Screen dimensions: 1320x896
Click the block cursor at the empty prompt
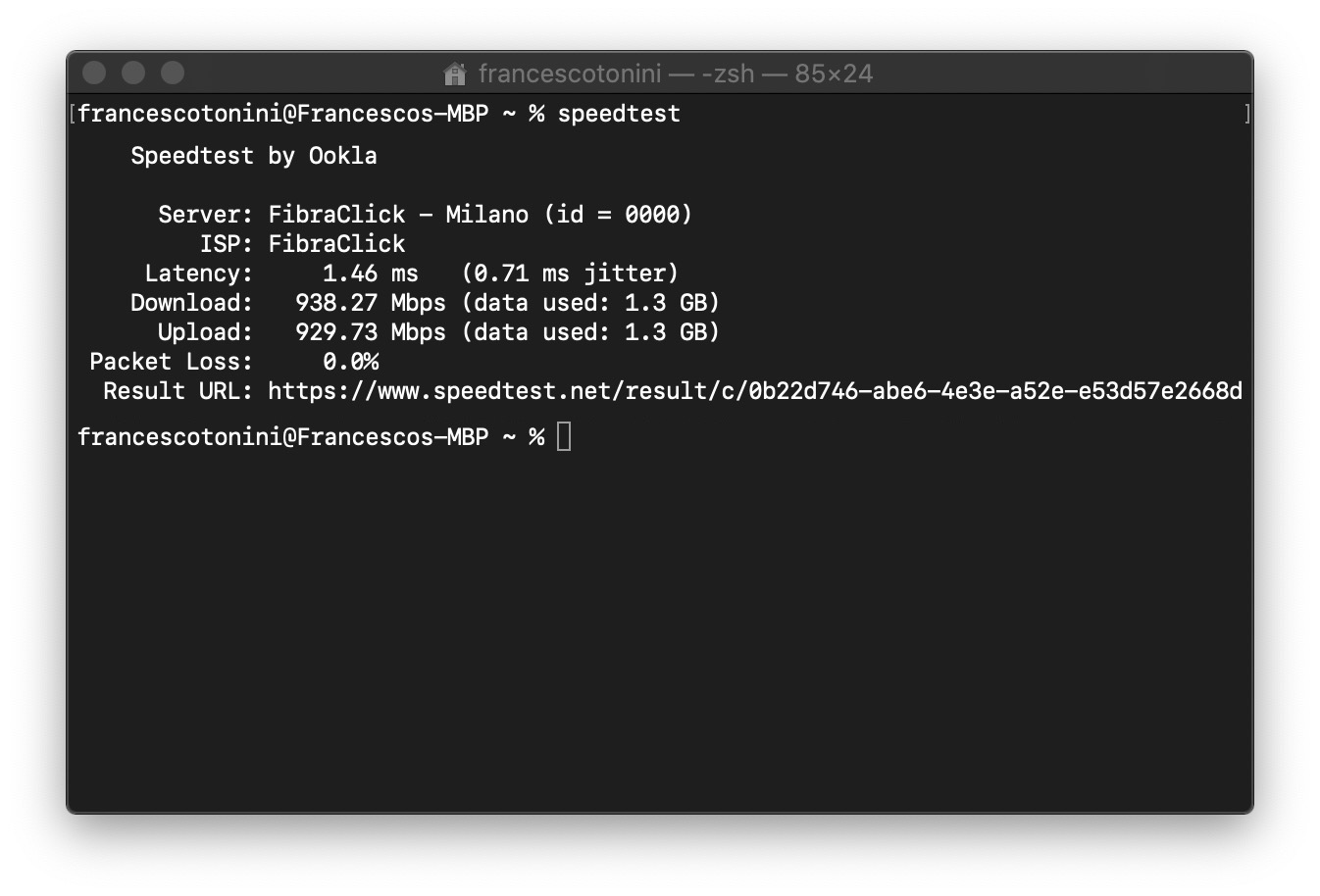coord(564,436)
